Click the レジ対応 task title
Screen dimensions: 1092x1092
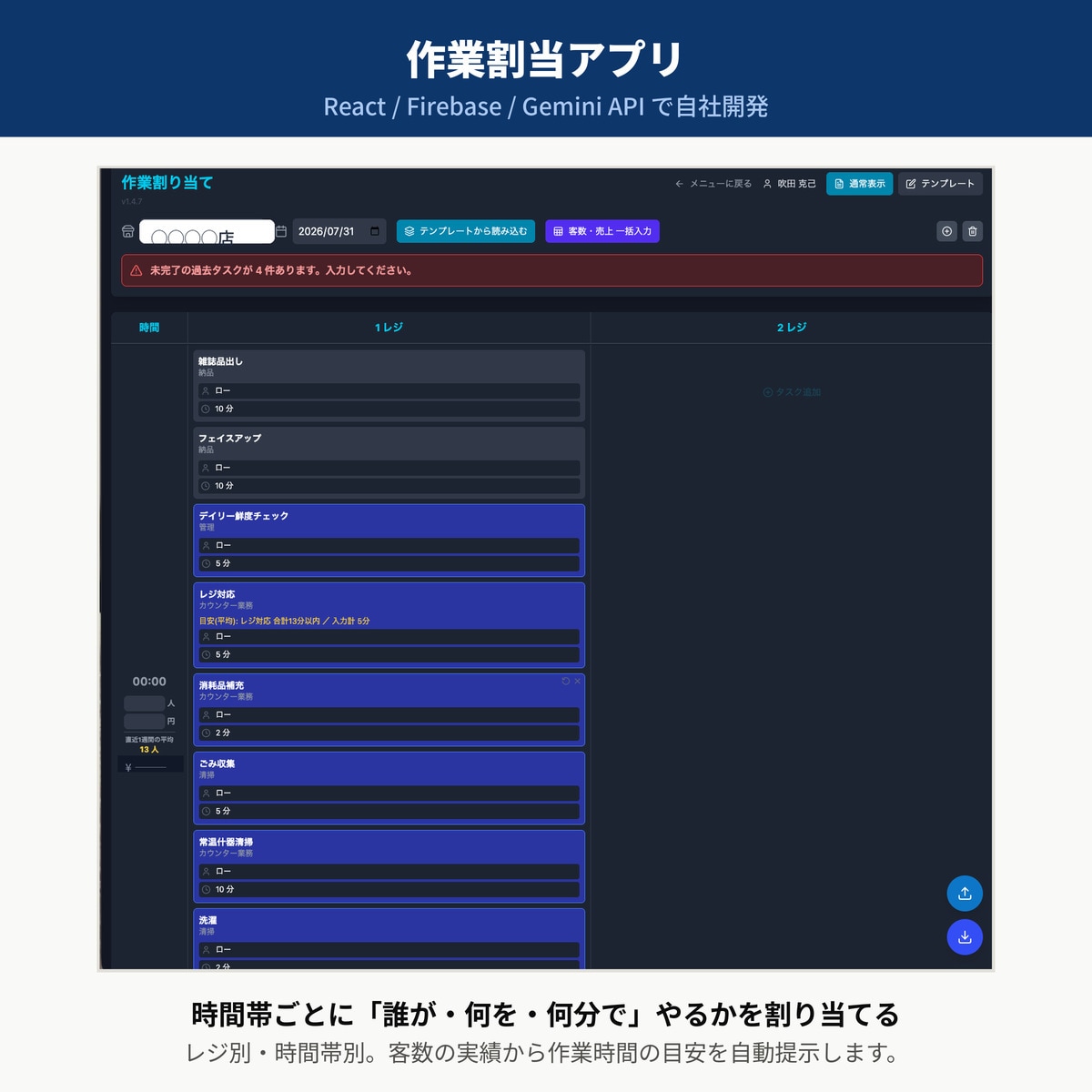point(217,594)
